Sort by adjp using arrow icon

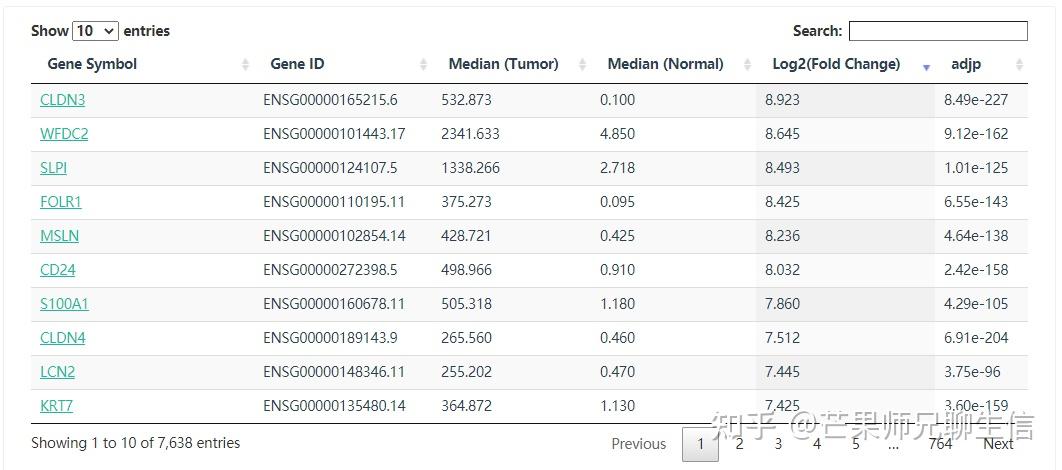[x=1019, y=65]
